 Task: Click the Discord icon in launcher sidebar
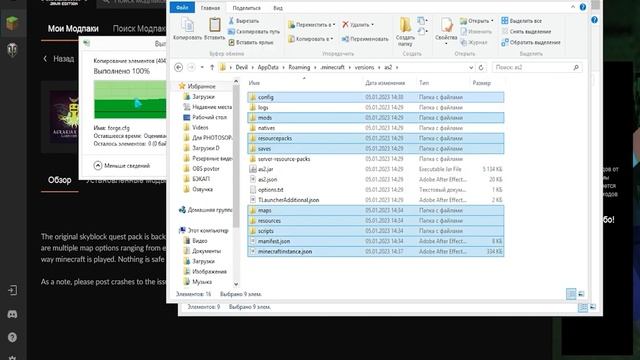pos(12,314)
